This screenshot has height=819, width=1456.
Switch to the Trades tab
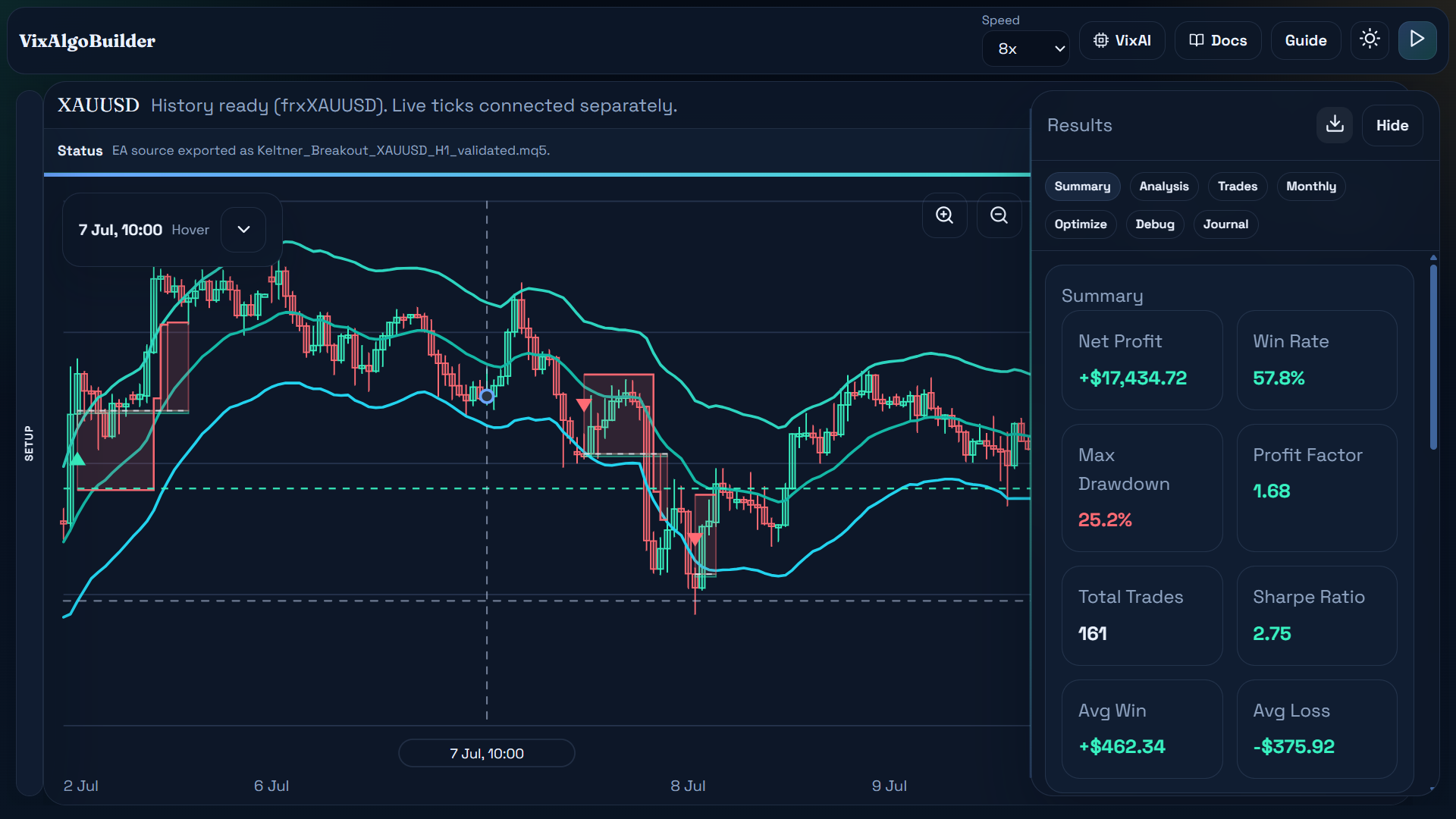(1238, 187)
